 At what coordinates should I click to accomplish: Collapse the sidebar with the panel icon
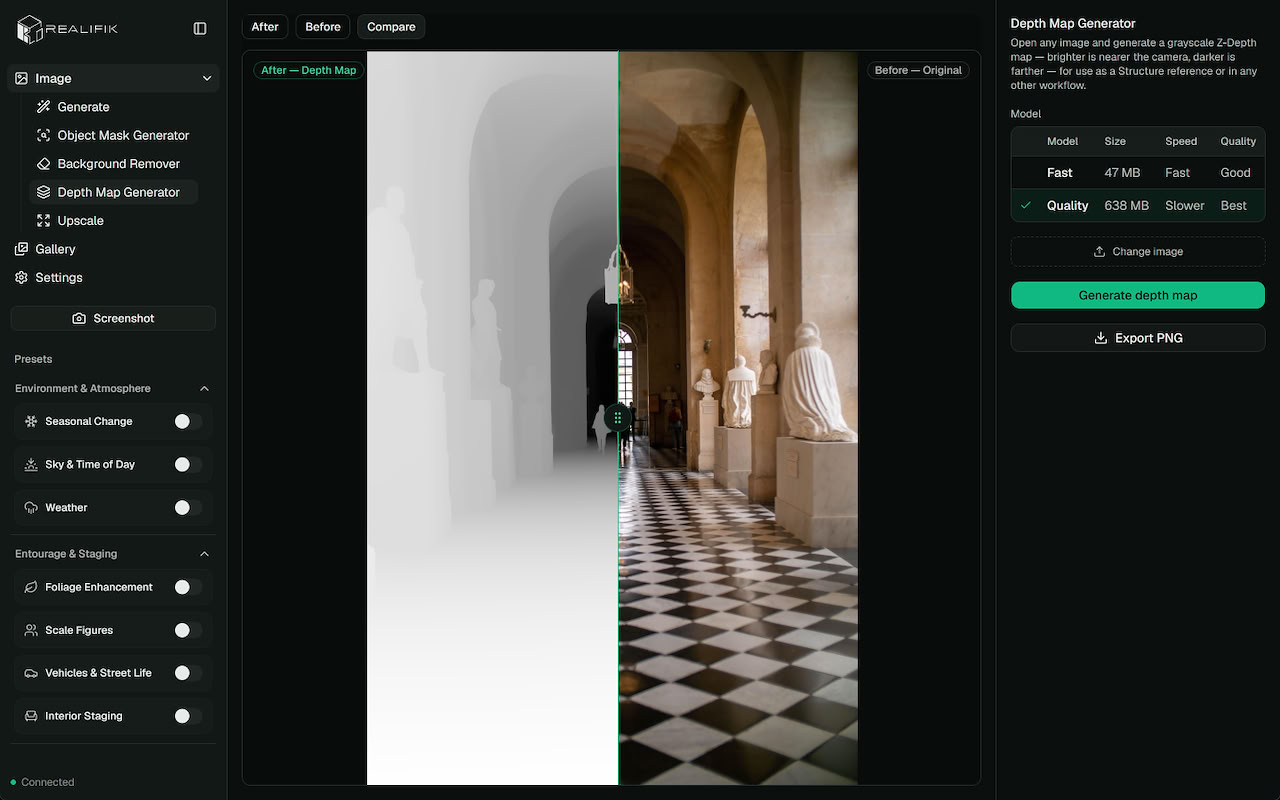point(200,29)
